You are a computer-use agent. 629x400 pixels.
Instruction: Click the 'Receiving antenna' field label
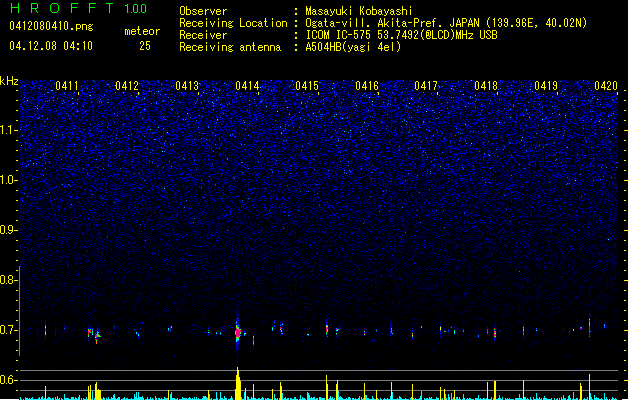coord(230,47)
